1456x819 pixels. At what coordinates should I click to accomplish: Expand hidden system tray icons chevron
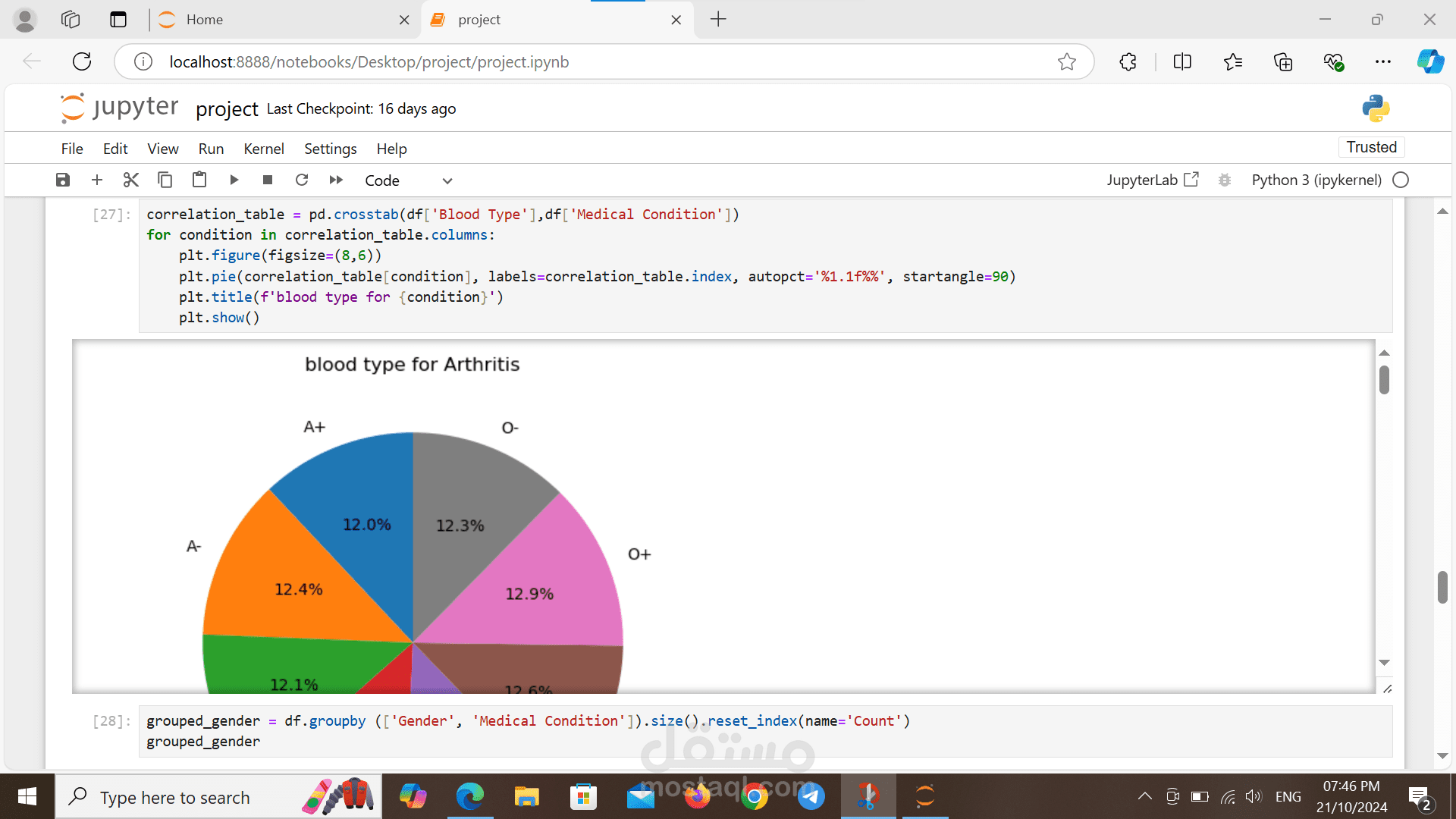tap(1145, 796)
